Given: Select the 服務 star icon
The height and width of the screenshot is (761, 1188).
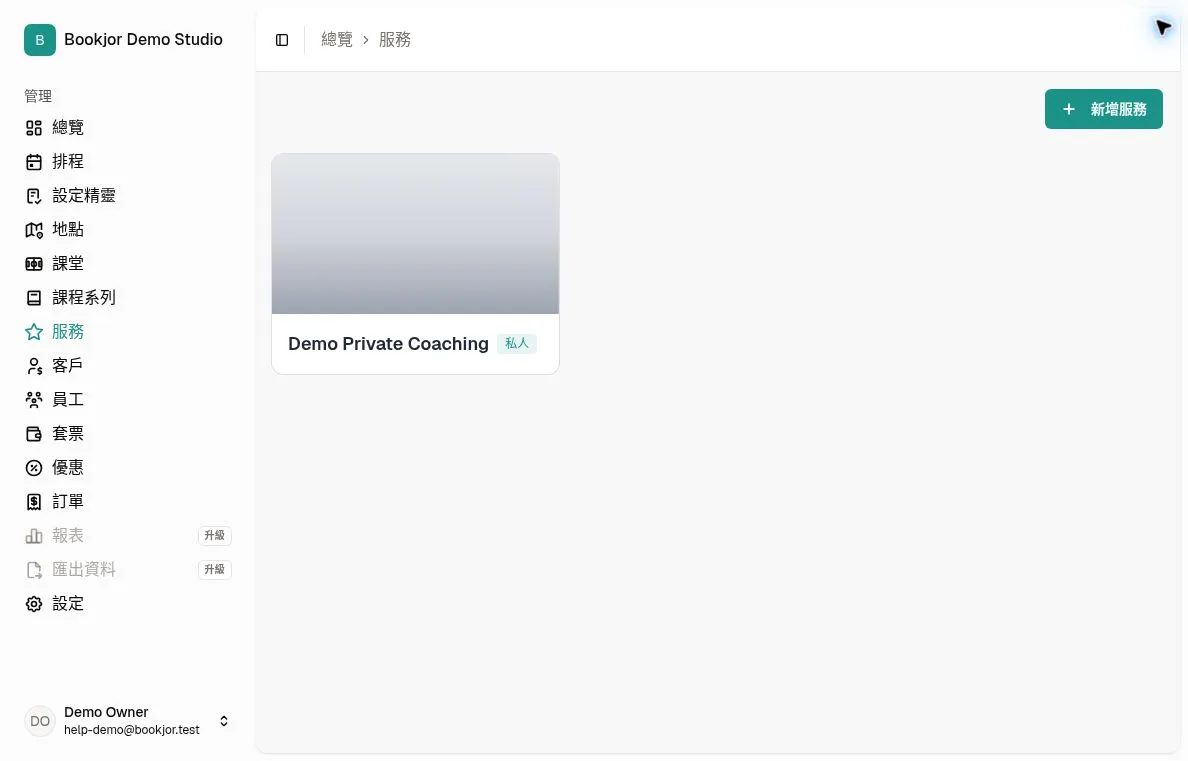Looking at the screenshot, I should point(34,332).
